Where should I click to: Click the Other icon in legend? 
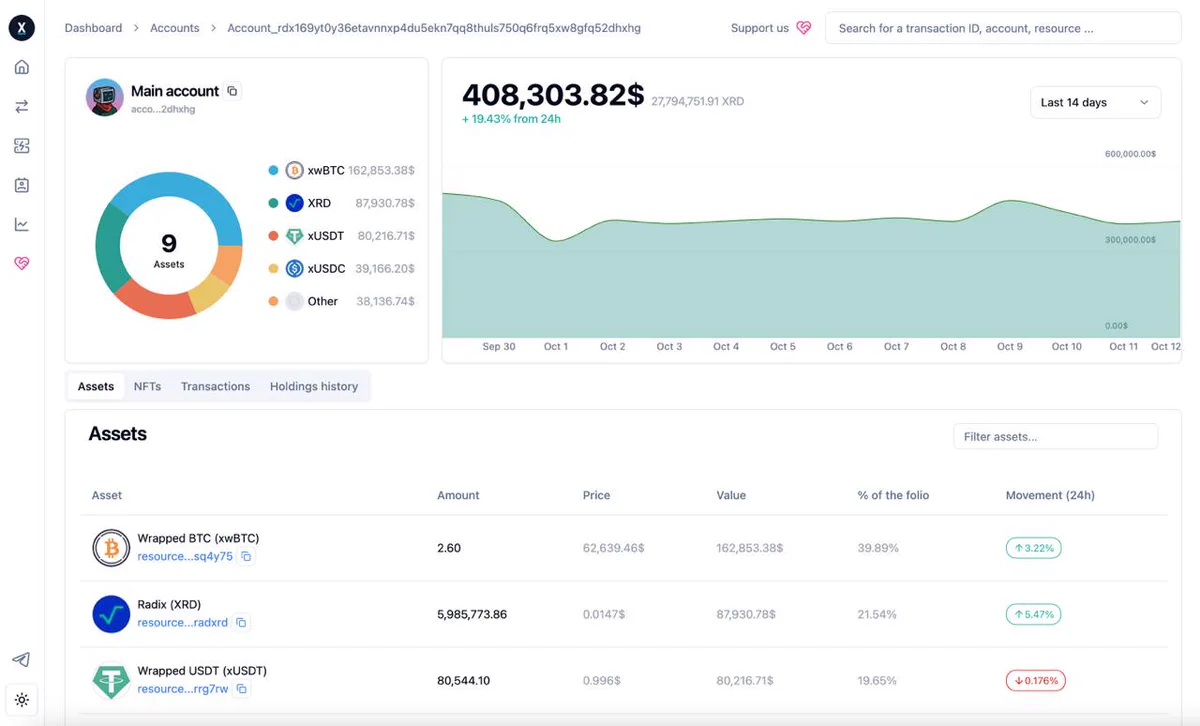(x=294, y=301)
